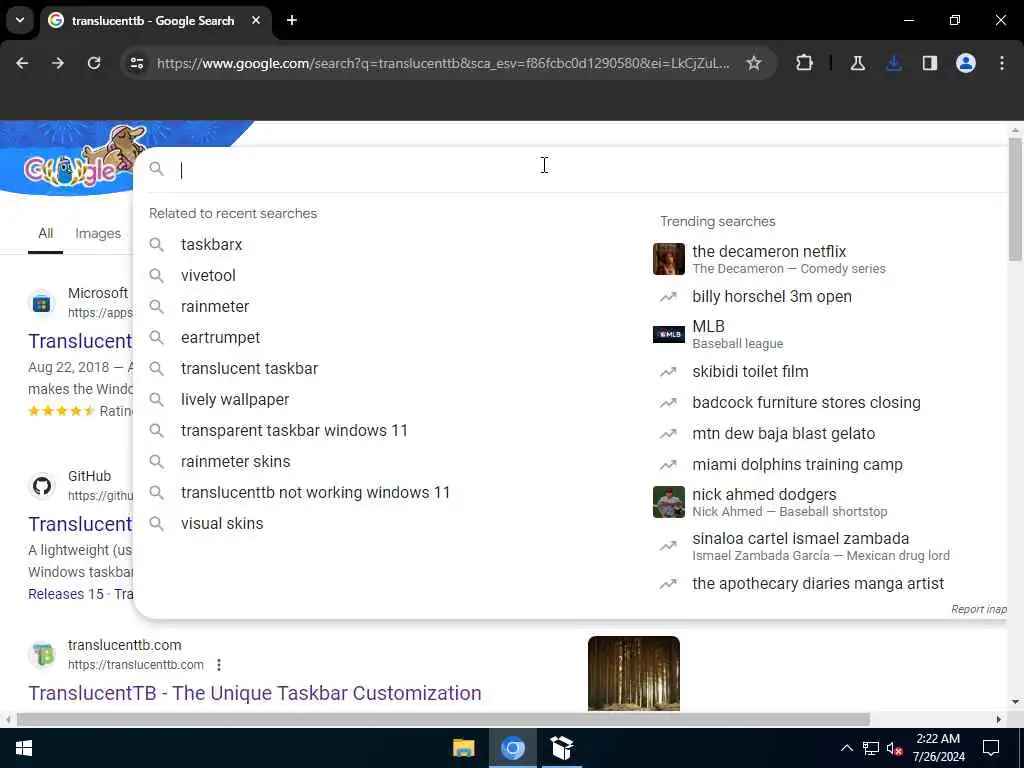Open the box app on taskbar
Viewport: 1024px width, 768px height.
click(x=562, y=748)
